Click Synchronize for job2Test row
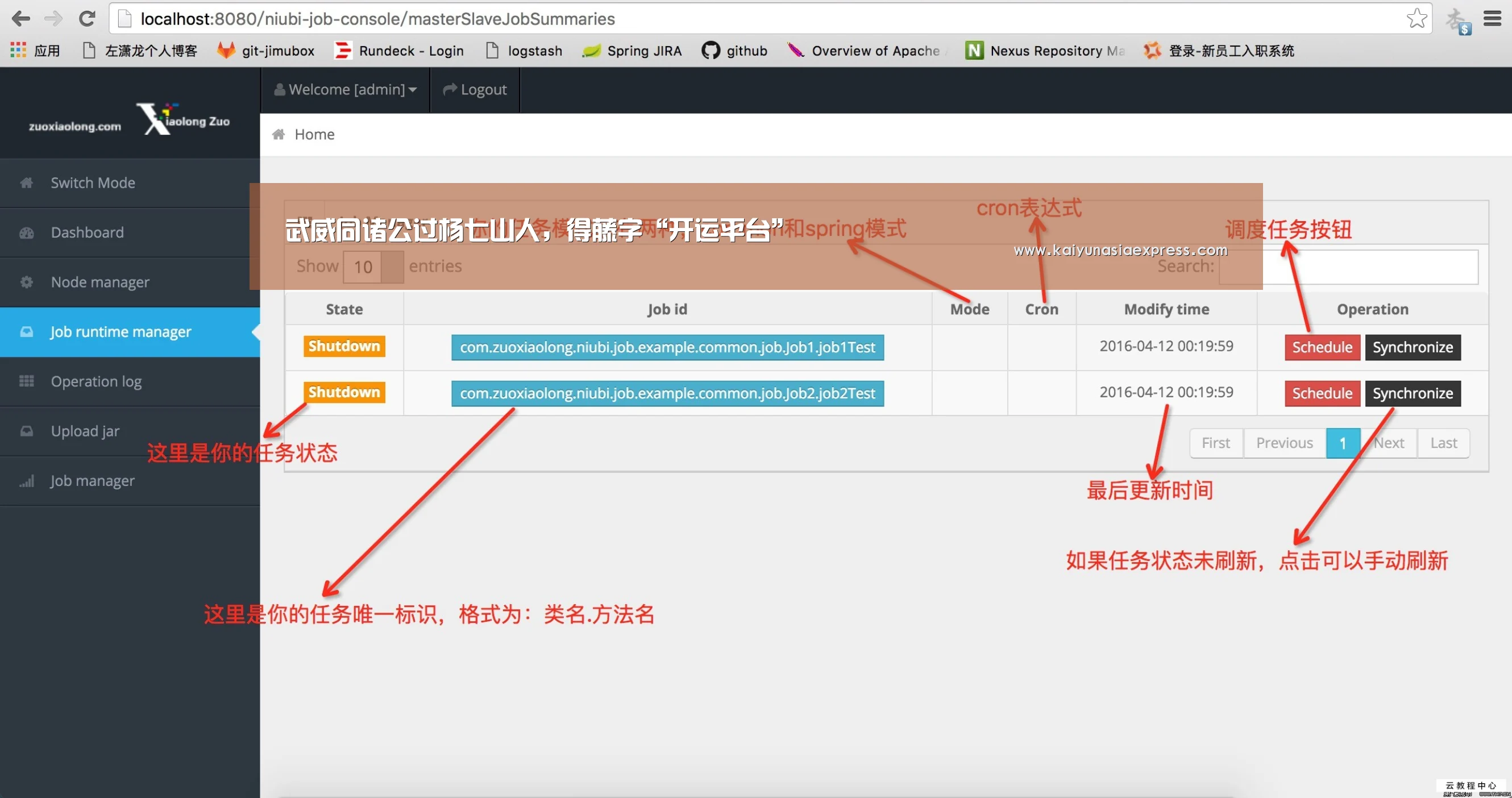This screenshot has height=798, width=1512. coord(1412,393)
